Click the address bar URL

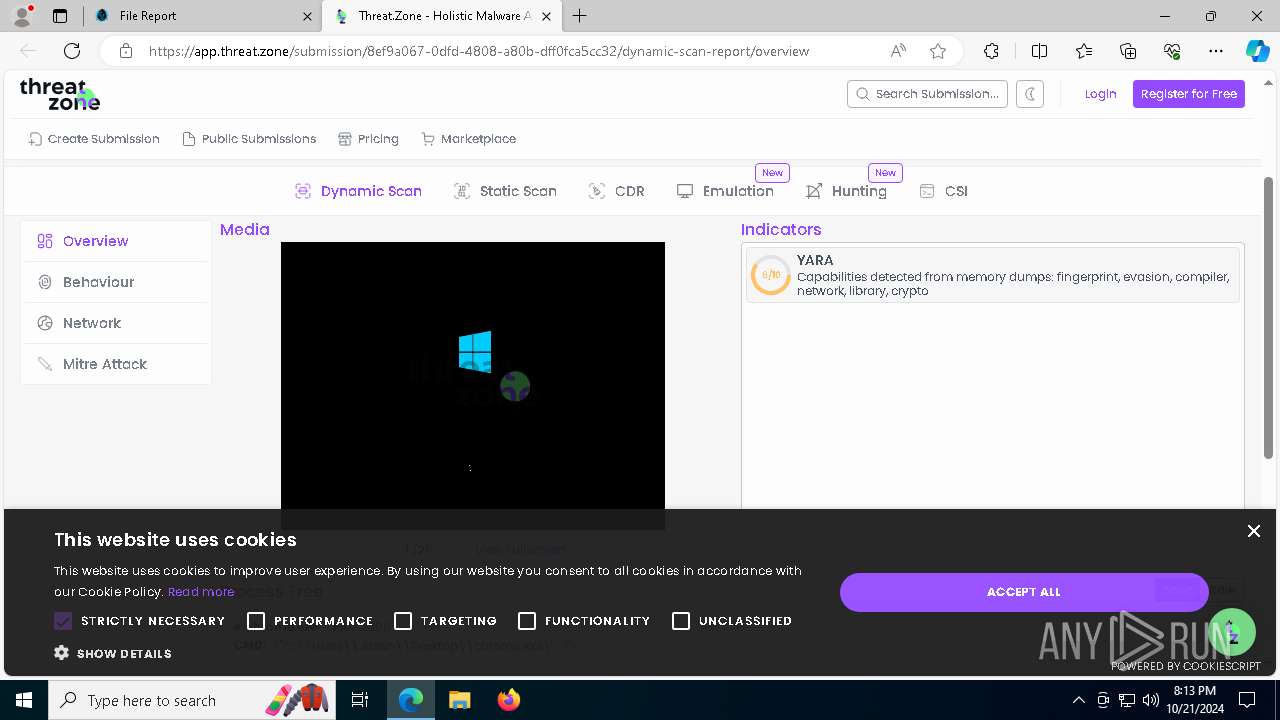tap(479, 51)
